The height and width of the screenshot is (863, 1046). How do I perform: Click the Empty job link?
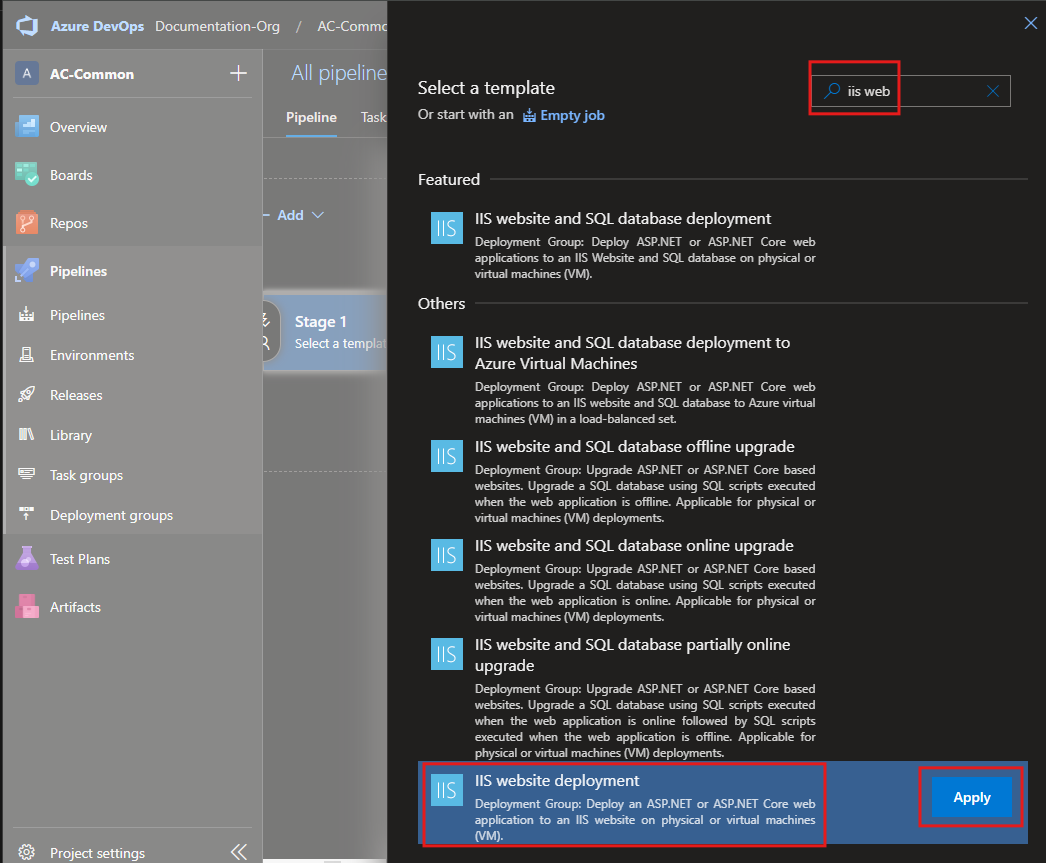click(572, 115)
